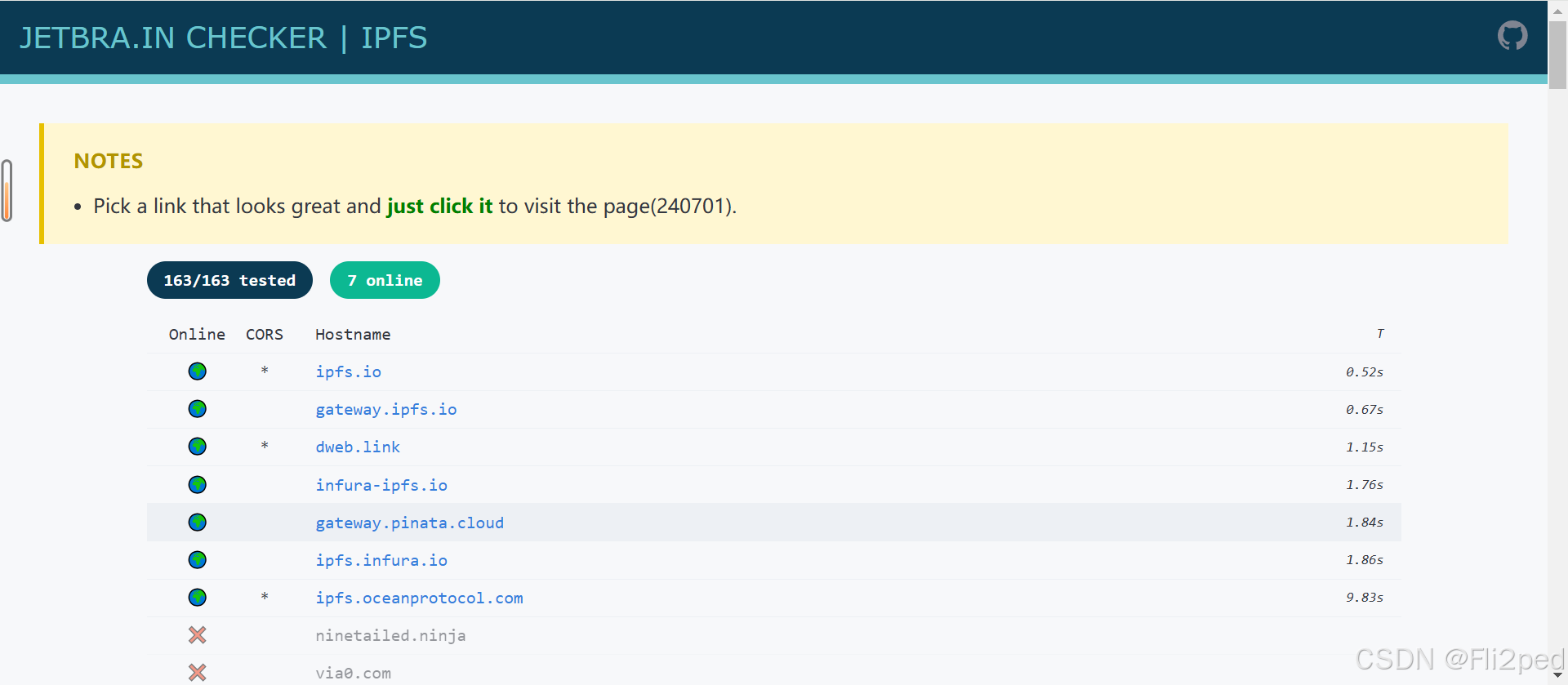Click the Hostname column header
Screen dimensions: 1568x685
coord(353,334)
